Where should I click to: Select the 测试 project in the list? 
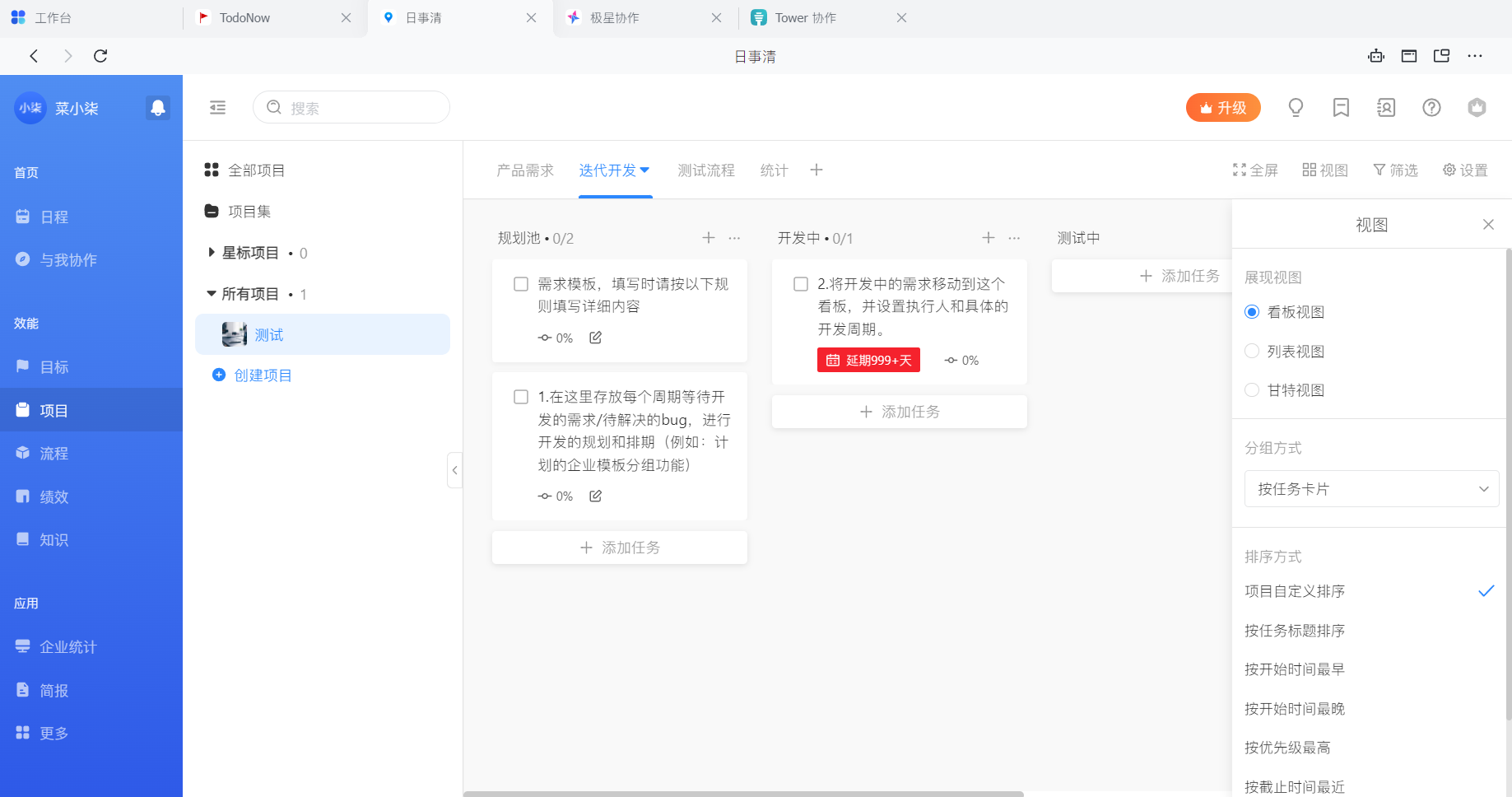click(323, 334)
